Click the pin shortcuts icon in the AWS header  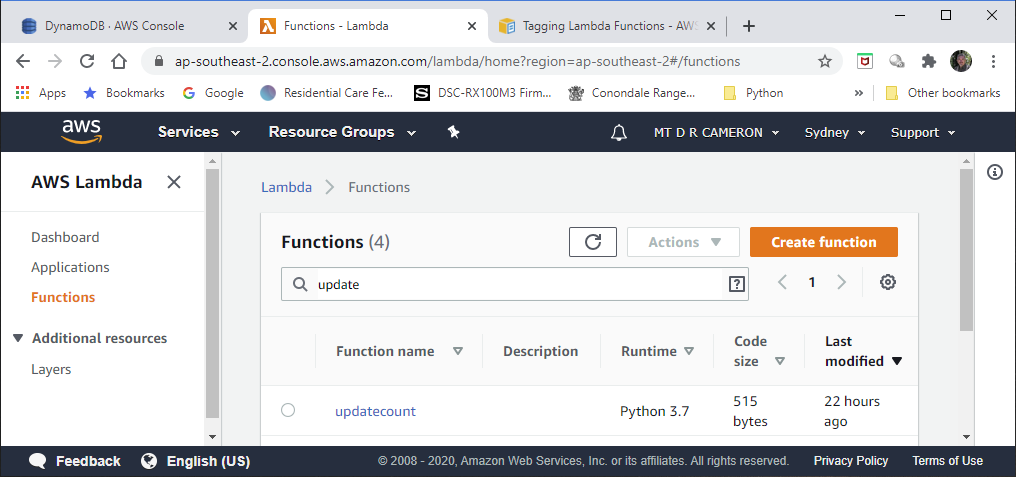click(454, 132)
